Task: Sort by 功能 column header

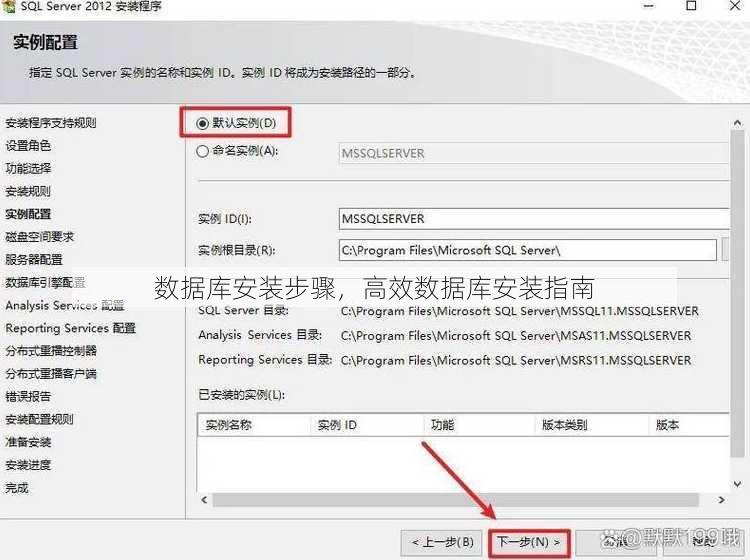Action: click(479, 425)
